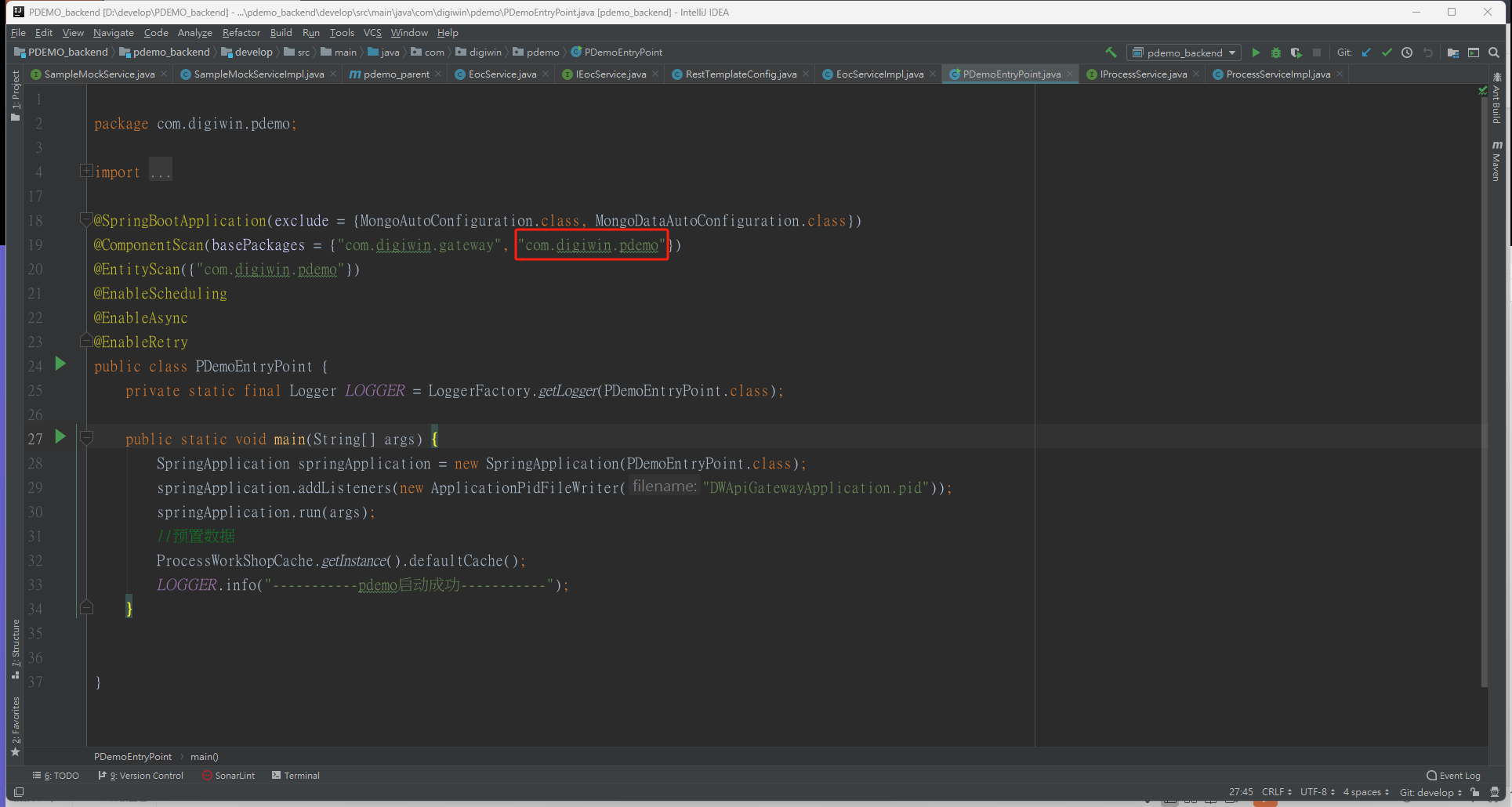Open Project tool window sidebar button

[15, 96]
